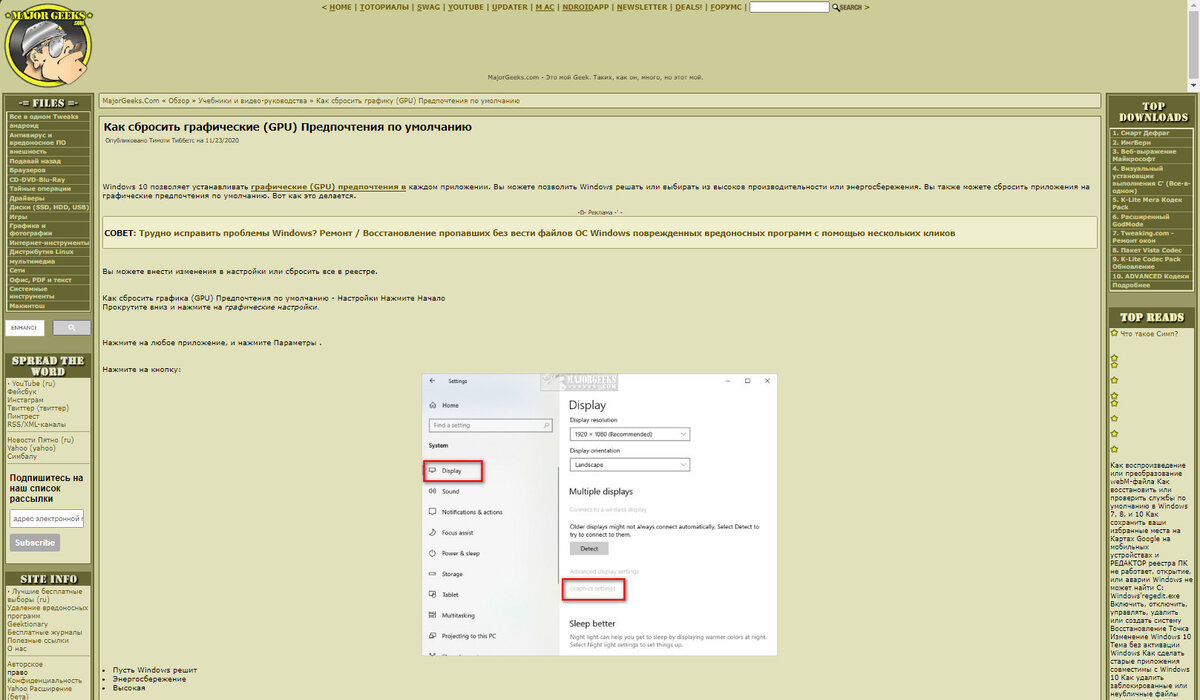Open DEALS! in the top navigation
This screenshot has height=700, width=1200.
[x=688, y=7]
